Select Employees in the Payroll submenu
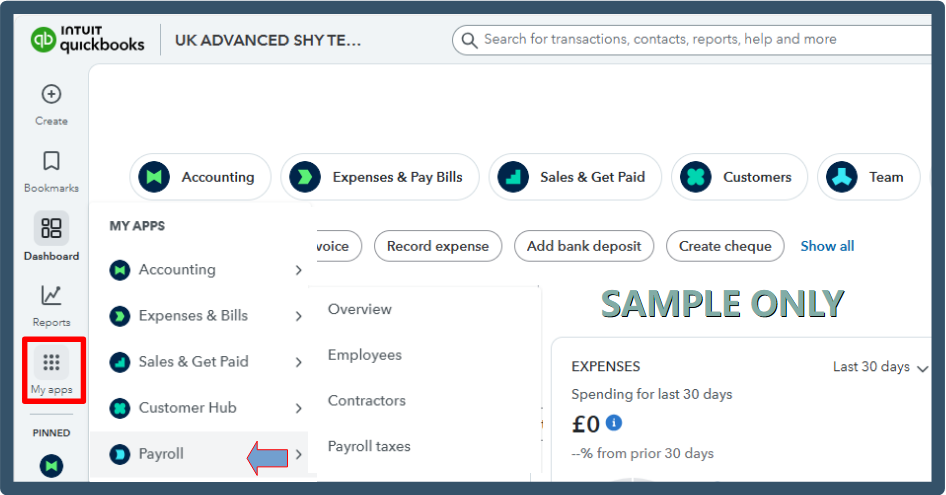946x495 pixels. [x=364, y=355]
